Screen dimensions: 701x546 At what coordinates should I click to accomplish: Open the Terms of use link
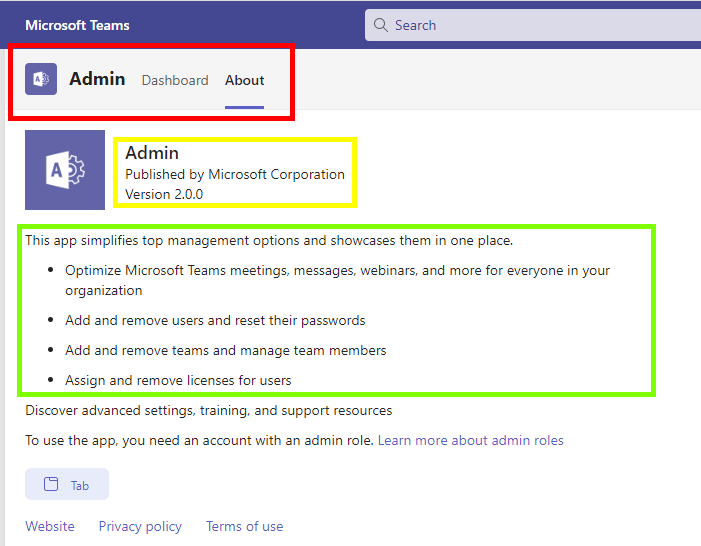point(245,526)
